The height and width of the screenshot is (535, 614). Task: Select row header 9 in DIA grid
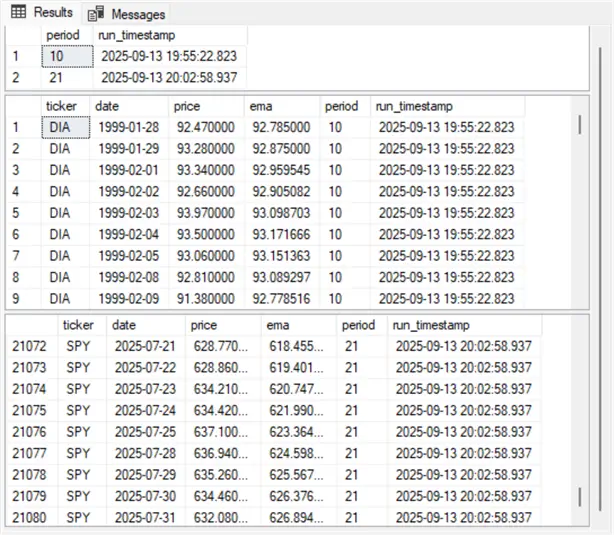tap(23, 299)
